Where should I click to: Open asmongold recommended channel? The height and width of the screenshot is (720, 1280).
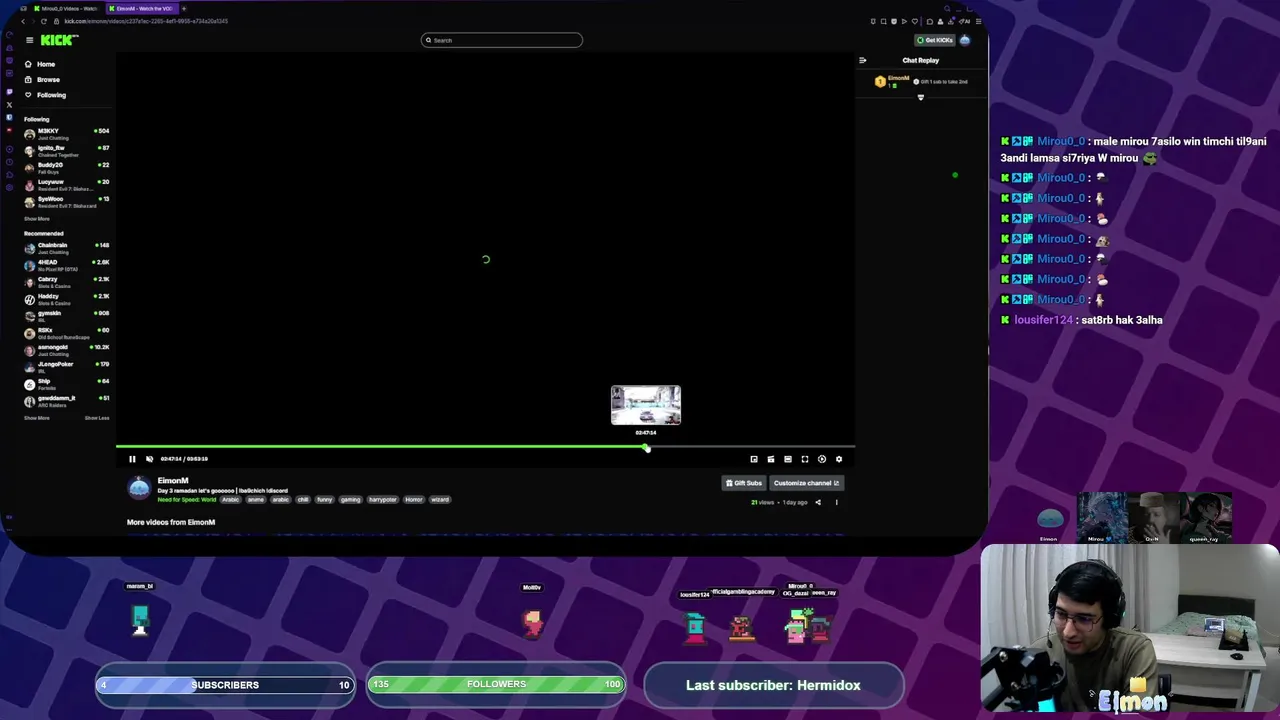coord(67,350)
